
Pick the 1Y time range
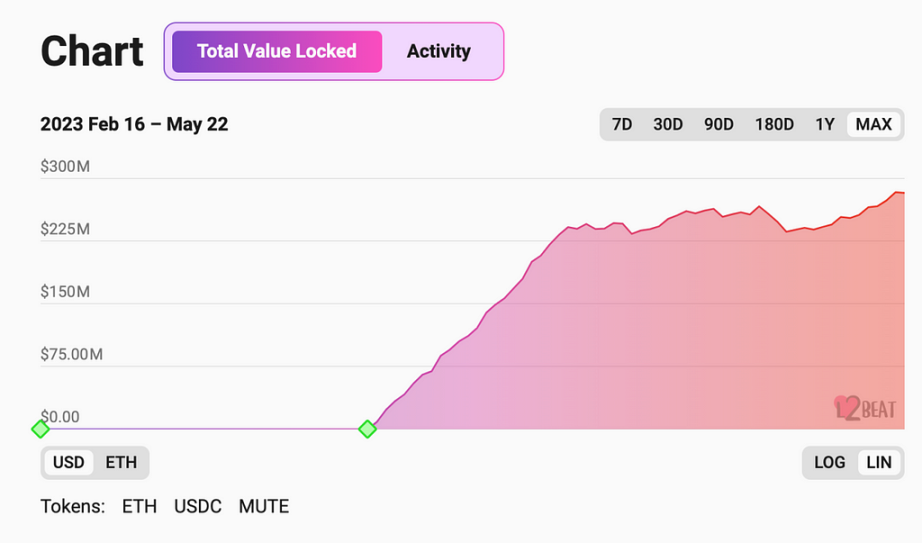tap(824, 124)
